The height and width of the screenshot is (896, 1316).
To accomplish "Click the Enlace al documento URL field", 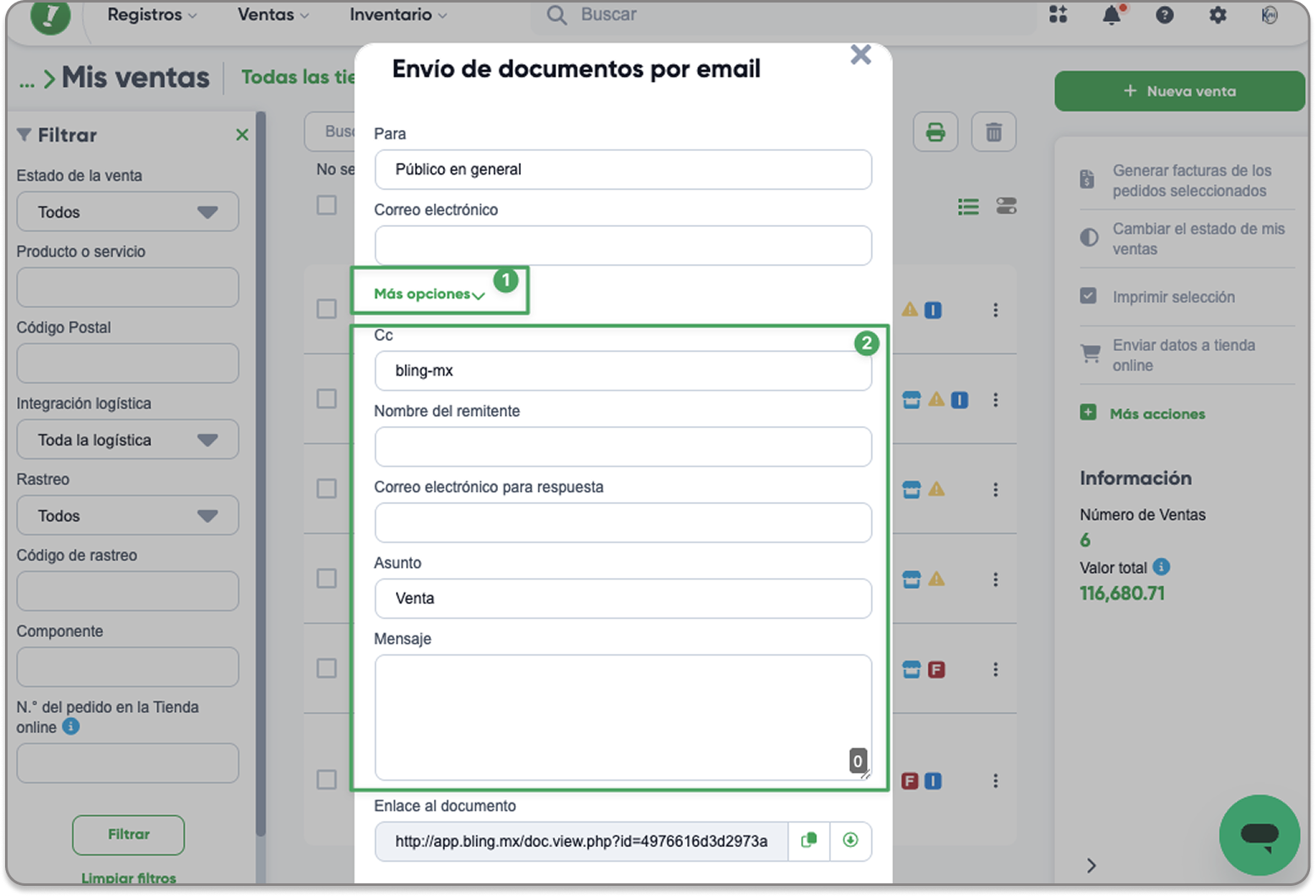I will pos(582,841).
